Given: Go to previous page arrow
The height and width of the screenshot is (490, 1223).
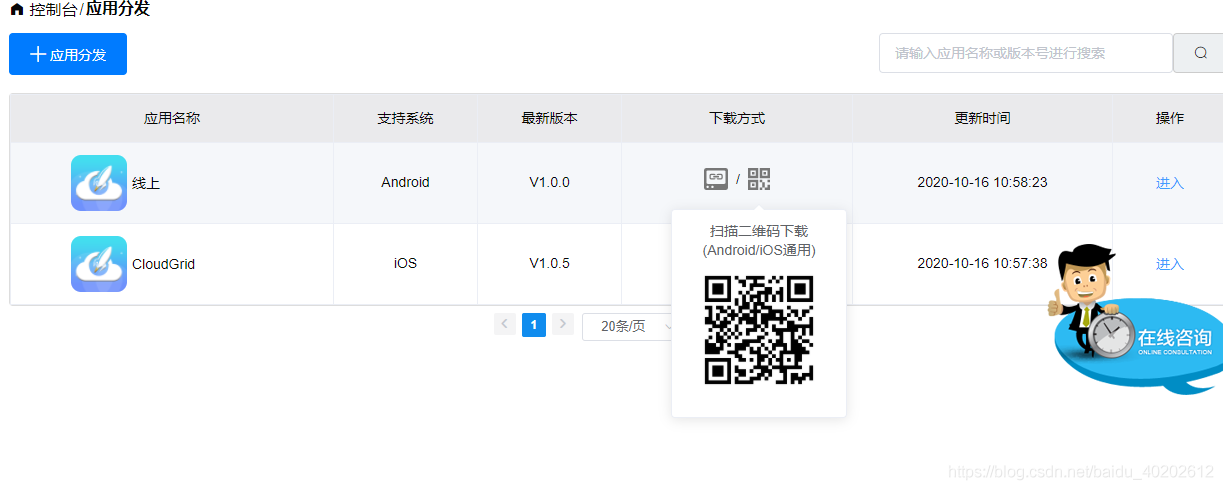Looking at the screenshot, I should 505,325.
